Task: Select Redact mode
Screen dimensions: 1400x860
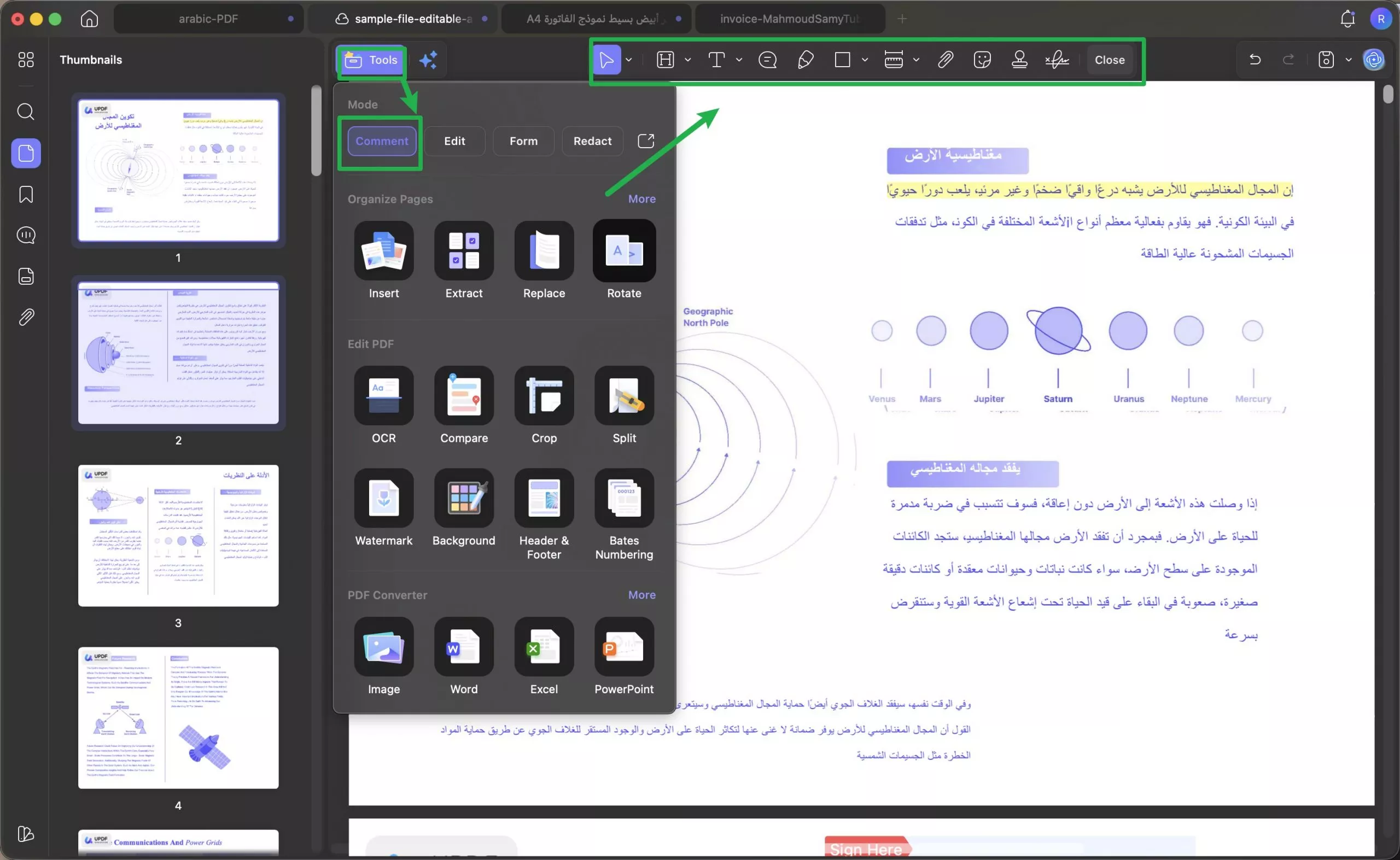Action: (592, 141)
